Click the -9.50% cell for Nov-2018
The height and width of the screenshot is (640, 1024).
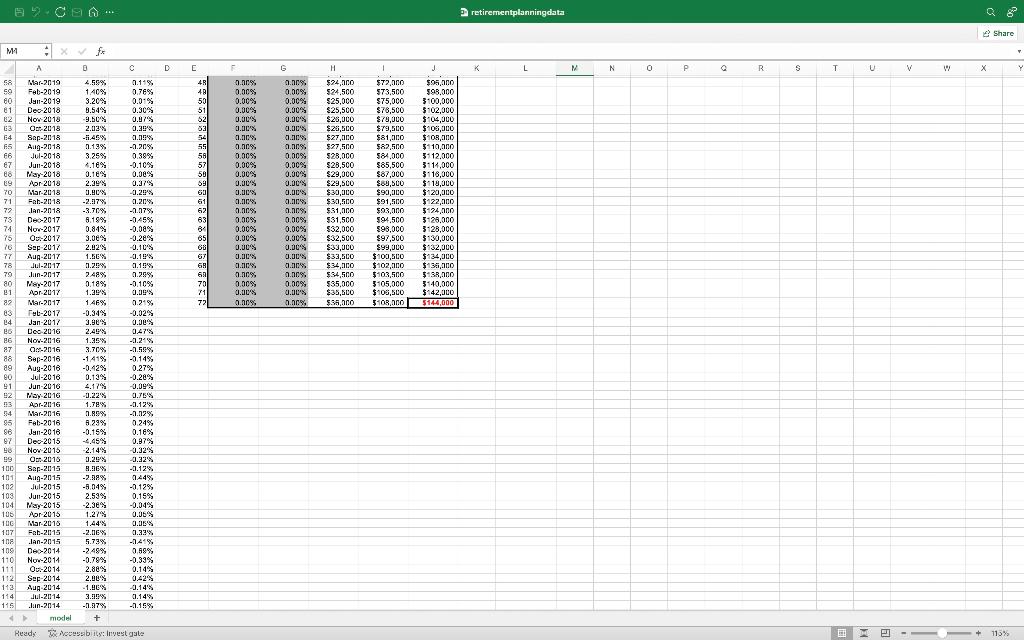[85, 120]
